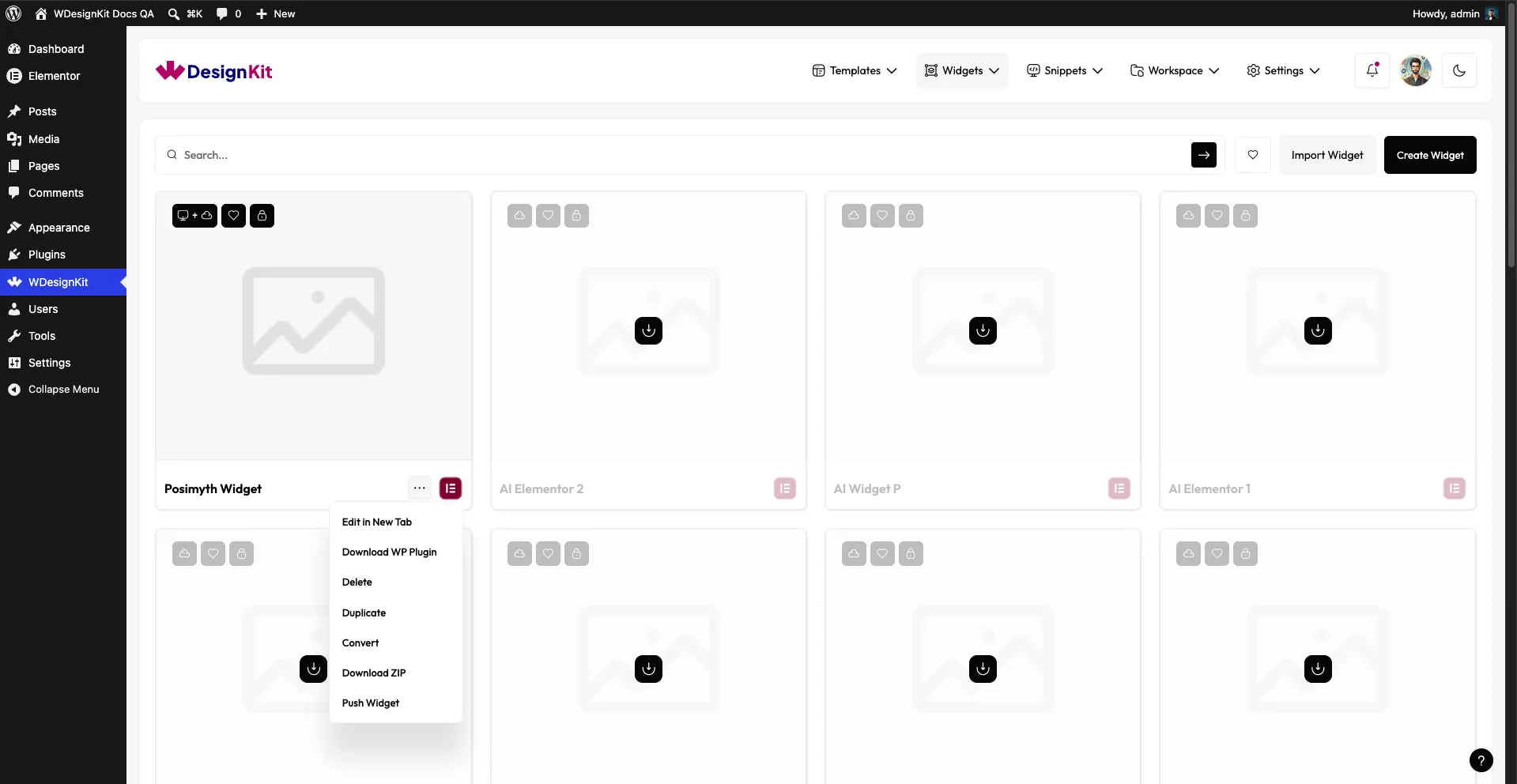Open the comments bubble in the admin bar
Screen dimensions: 1517x784
pyautogui.click(x=222, y=13)
